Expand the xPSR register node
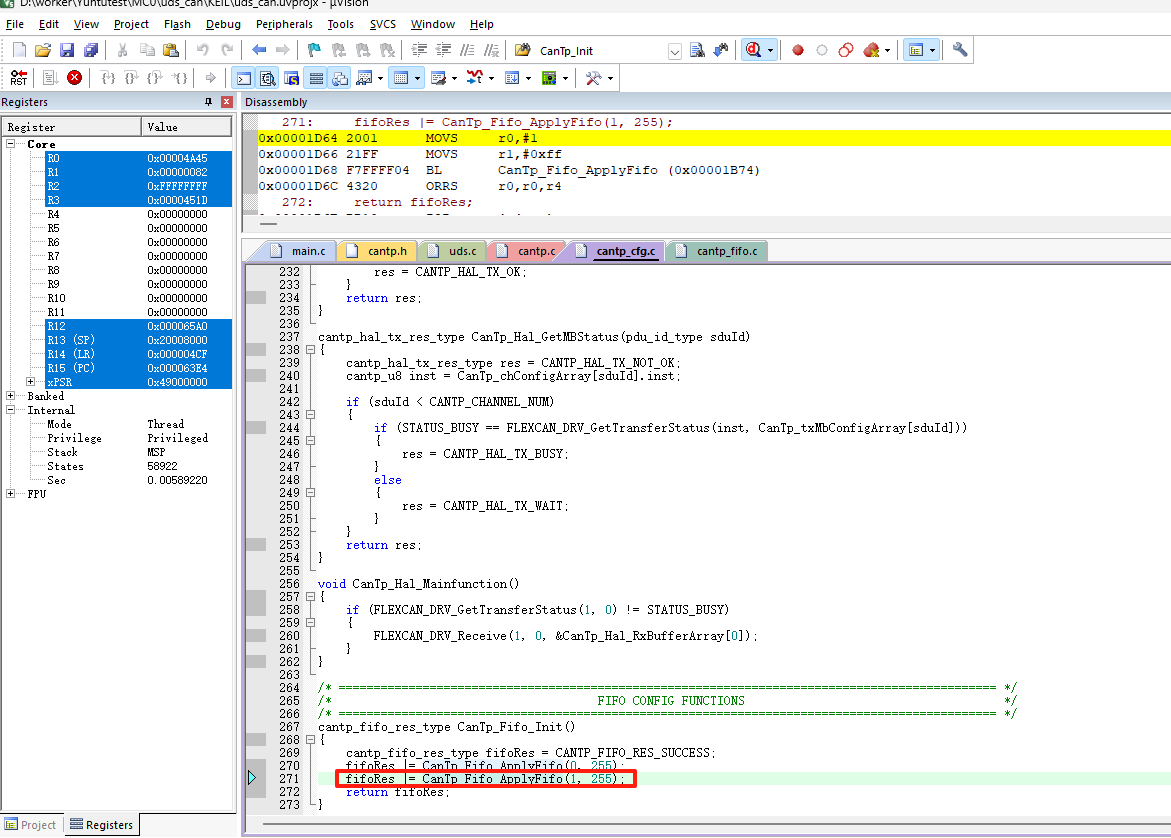Viewport: 1171px width, 838px height. (31, 382)
